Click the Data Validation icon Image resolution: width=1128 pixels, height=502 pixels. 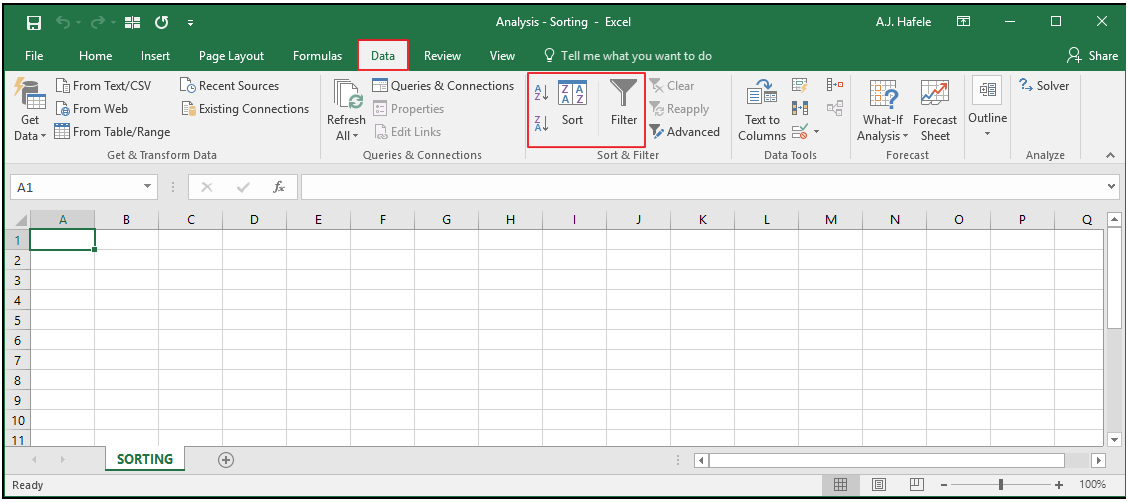pyautogui.click(x=800, y=132)
